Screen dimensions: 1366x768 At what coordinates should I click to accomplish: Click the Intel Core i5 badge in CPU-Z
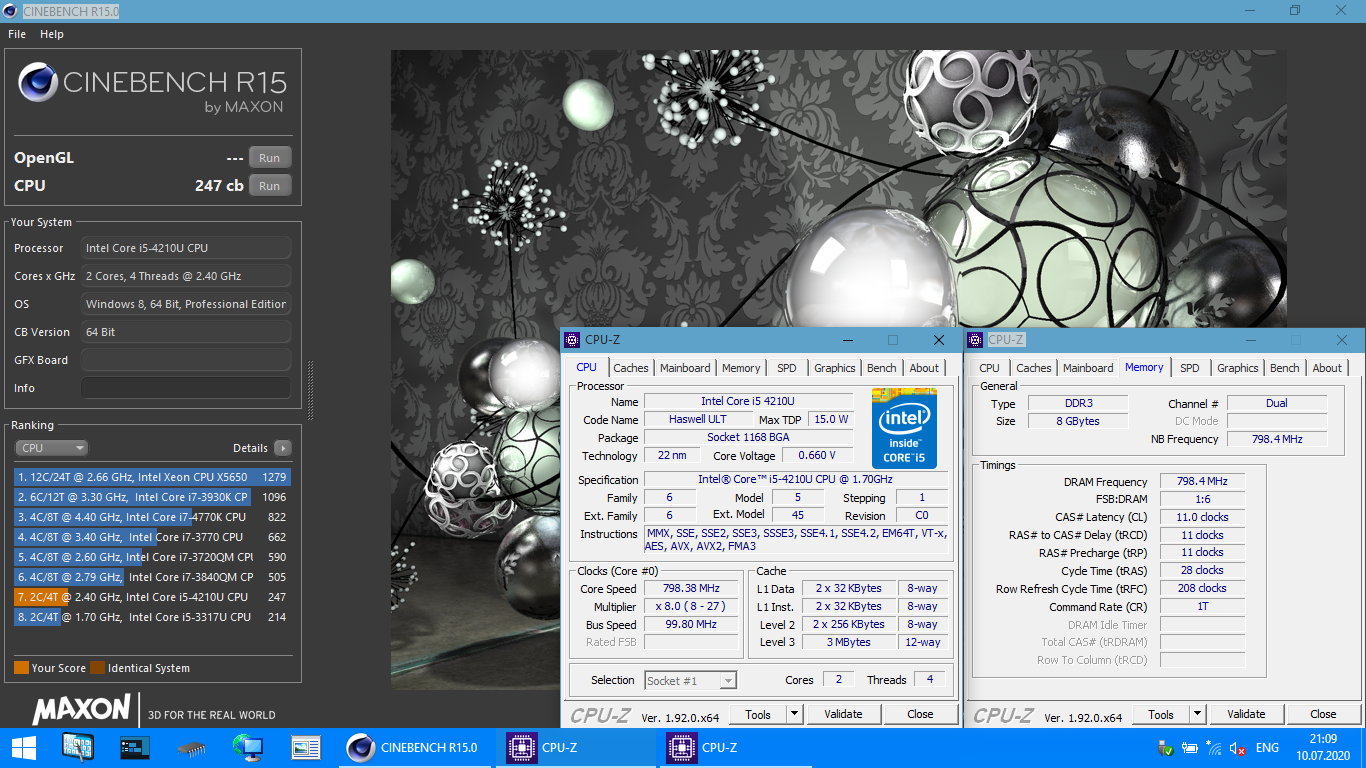tap(904, 428)
